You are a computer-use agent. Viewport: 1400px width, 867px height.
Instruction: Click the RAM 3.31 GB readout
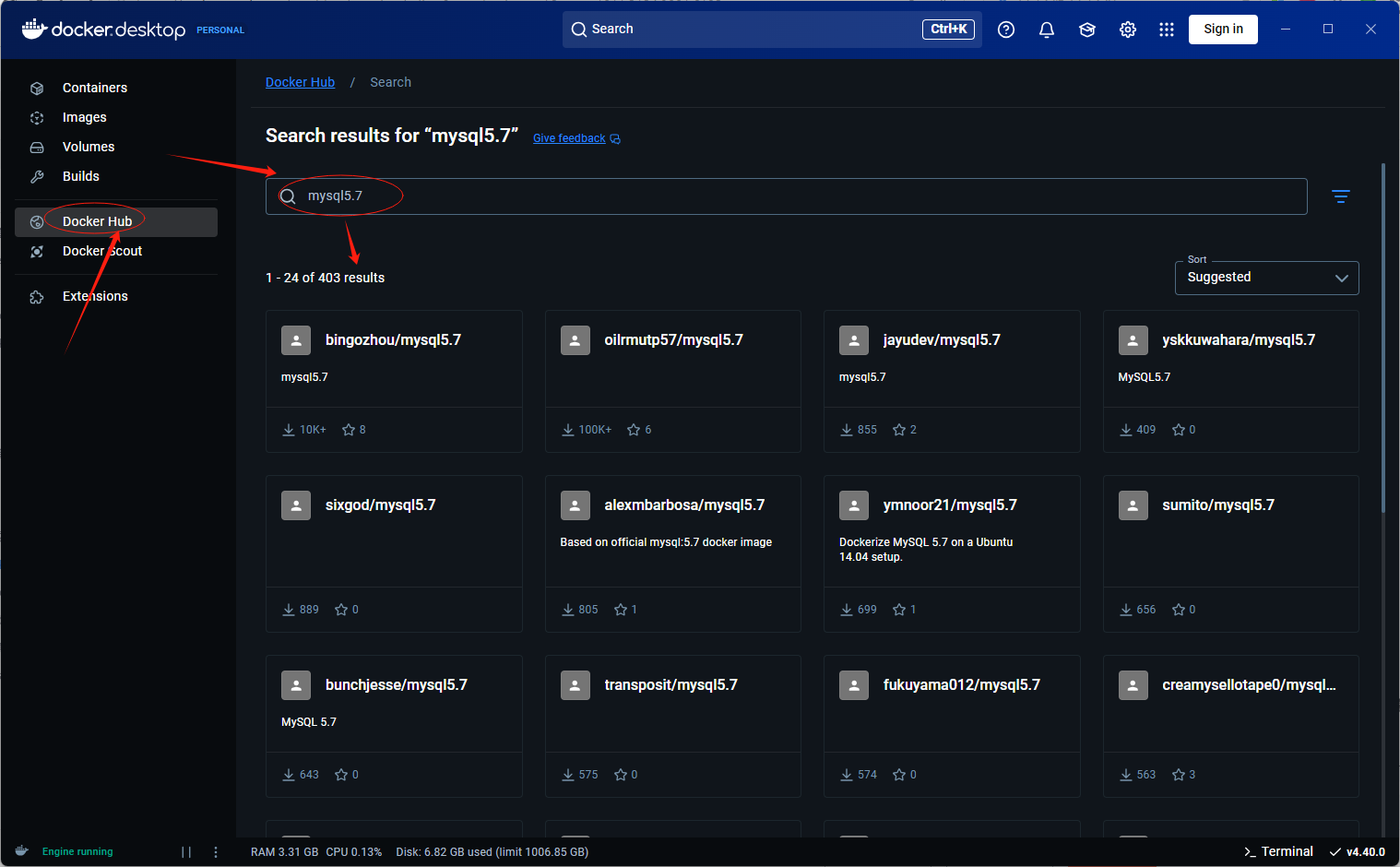point(284,852)
